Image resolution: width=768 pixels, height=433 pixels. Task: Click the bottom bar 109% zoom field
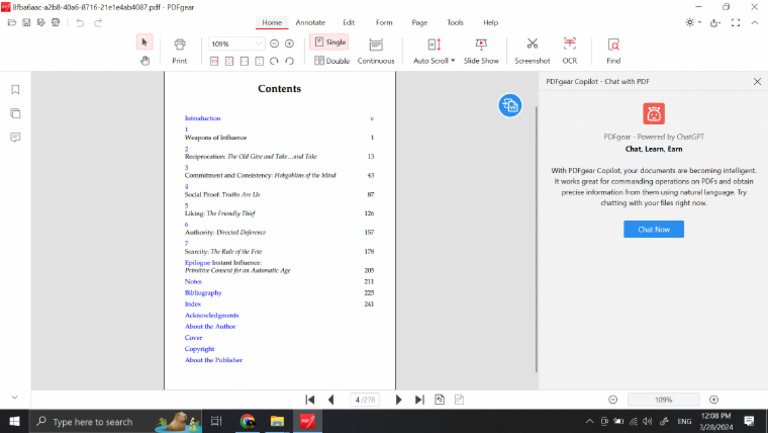[x=663, y=400]
